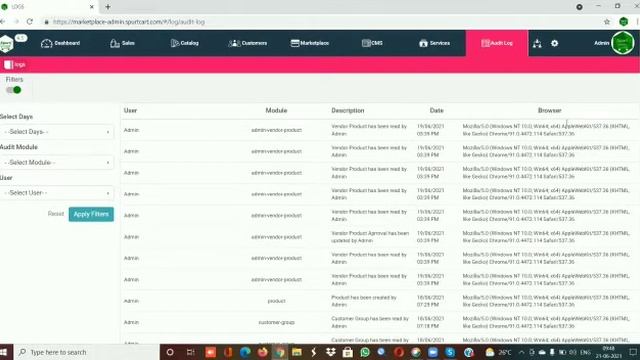Image resolution: width=640 pixels, height=360 pixels.
Task: Click the taskbar clock and date
Action: tap(609, 352)
